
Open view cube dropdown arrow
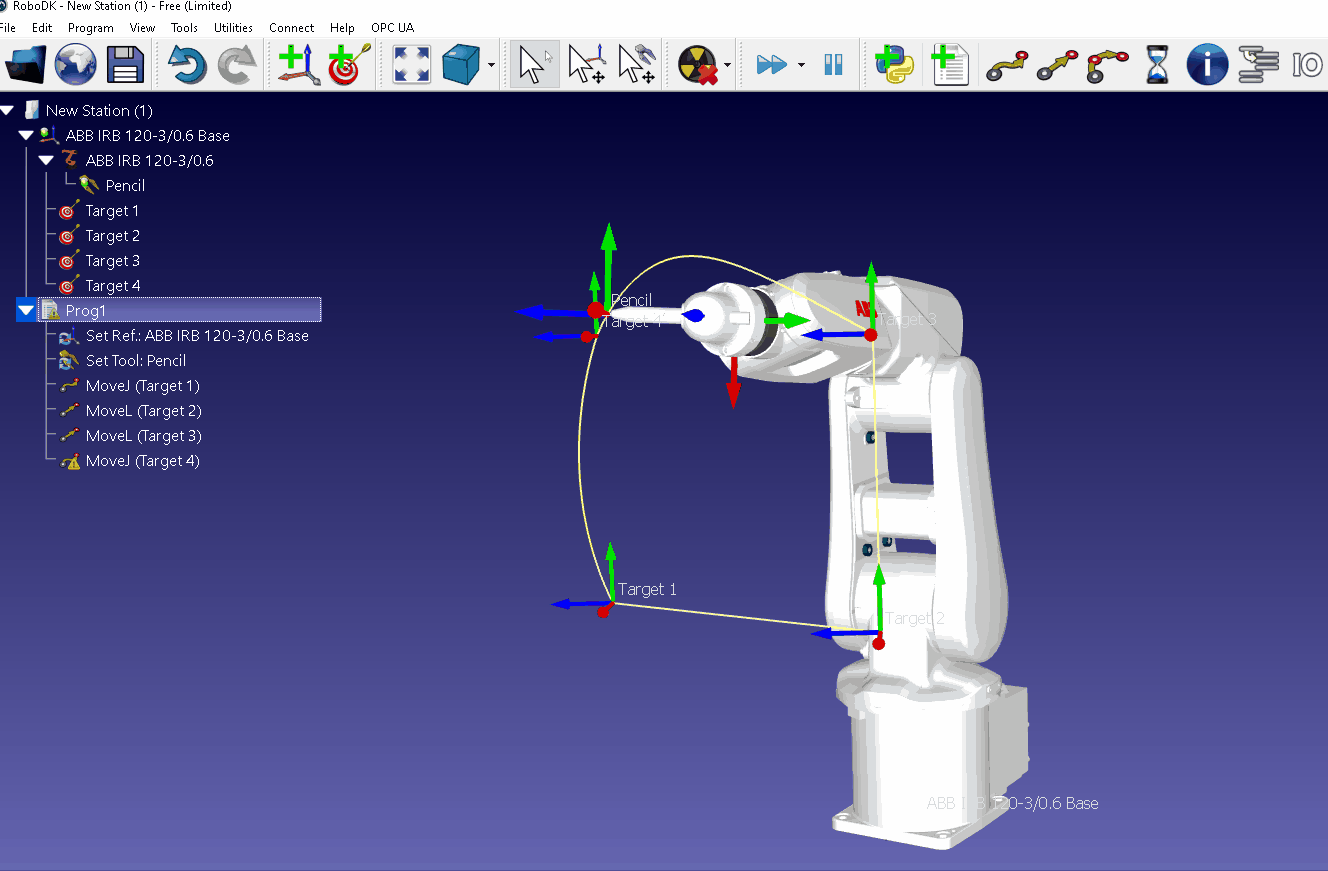pyautogui.click(x=491, y=66)
